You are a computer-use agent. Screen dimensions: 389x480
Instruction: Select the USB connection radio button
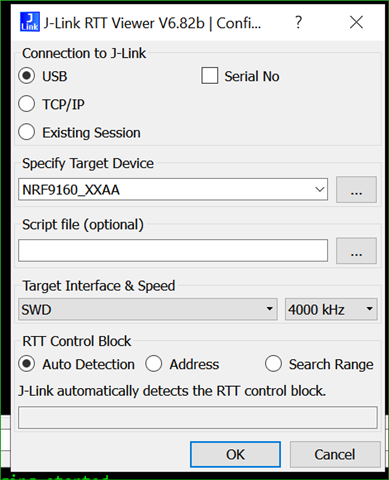[x=27, y=76]
